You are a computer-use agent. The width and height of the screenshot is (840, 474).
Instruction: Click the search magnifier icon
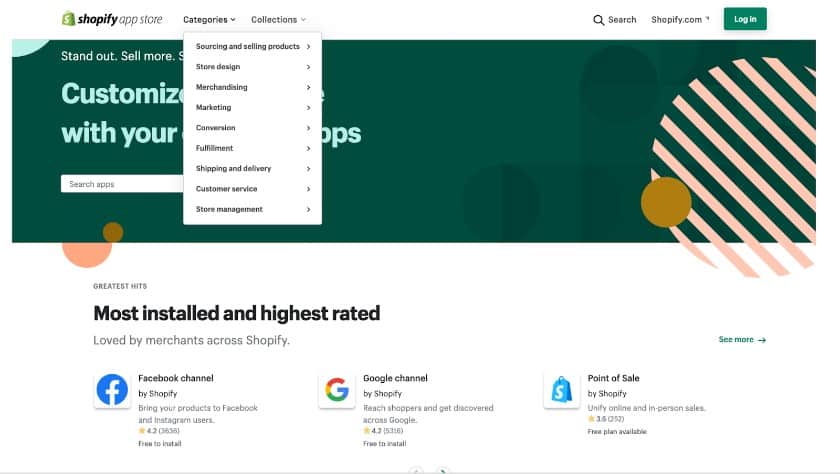(598, 20)
